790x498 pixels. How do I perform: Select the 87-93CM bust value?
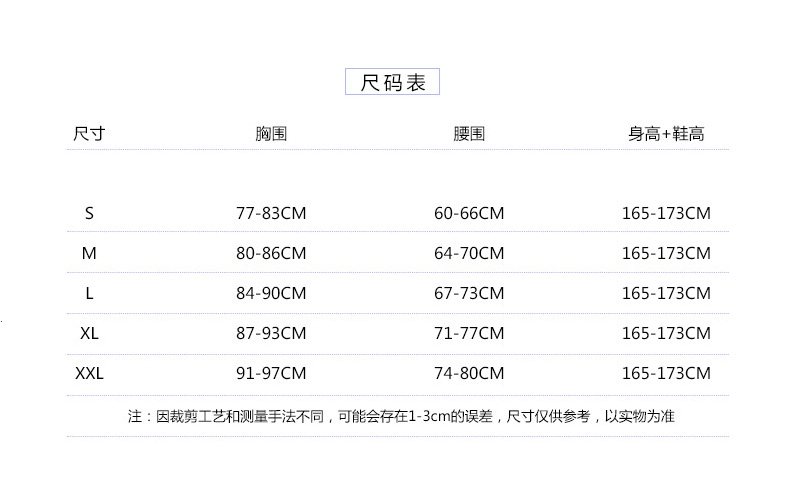click(271, 333)
